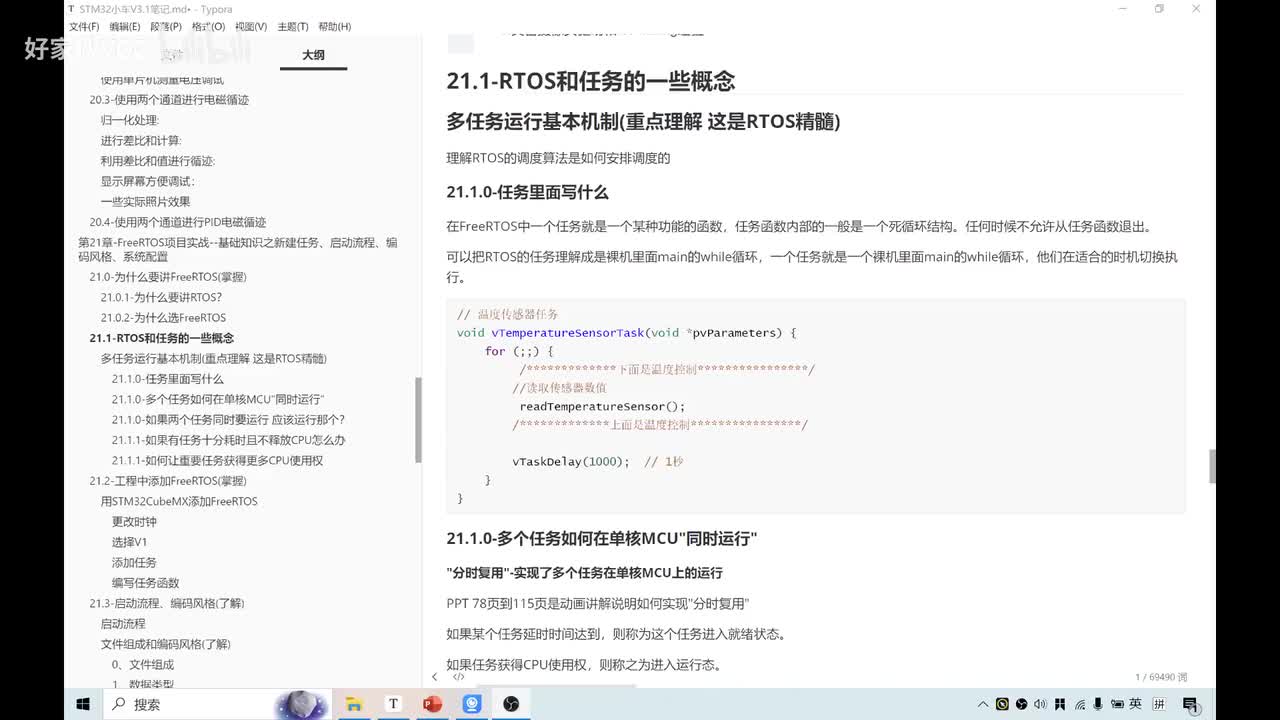The width and height of the screenshot is (1280, 720).
Task: Click heading 21.1.0-多个任务如何在单核MCU"同时运行" in document
Action: point(601,539)
